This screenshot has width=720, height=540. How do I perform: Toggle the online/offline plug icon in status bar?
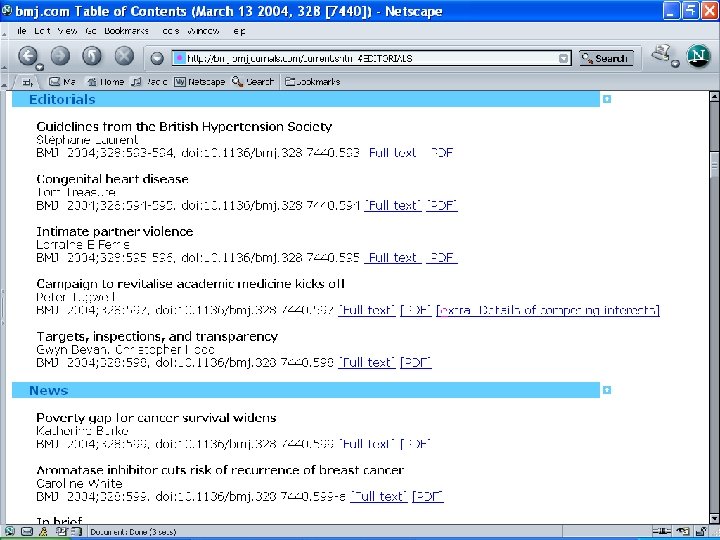(661, 532)
